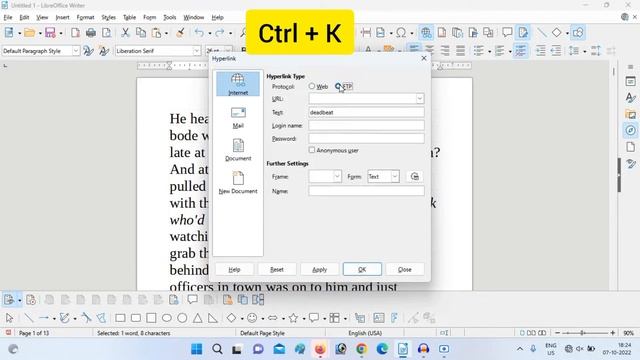Click the Reset button

[277, 269]
